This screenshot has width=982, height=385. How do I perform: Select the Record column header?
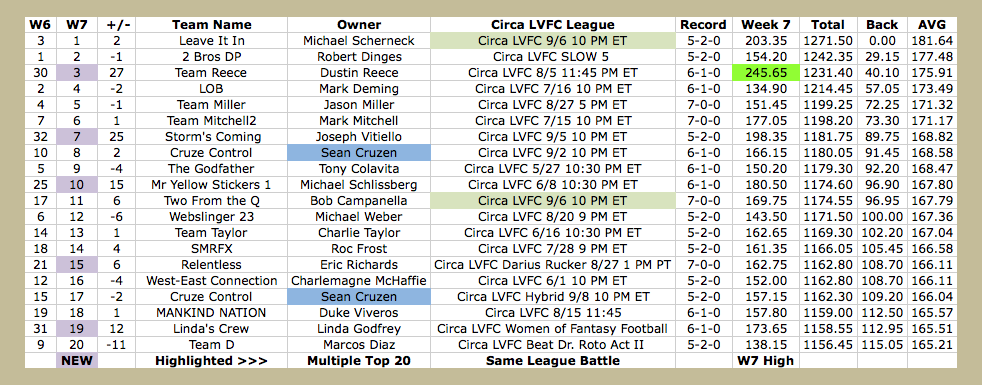click(704, 25)
